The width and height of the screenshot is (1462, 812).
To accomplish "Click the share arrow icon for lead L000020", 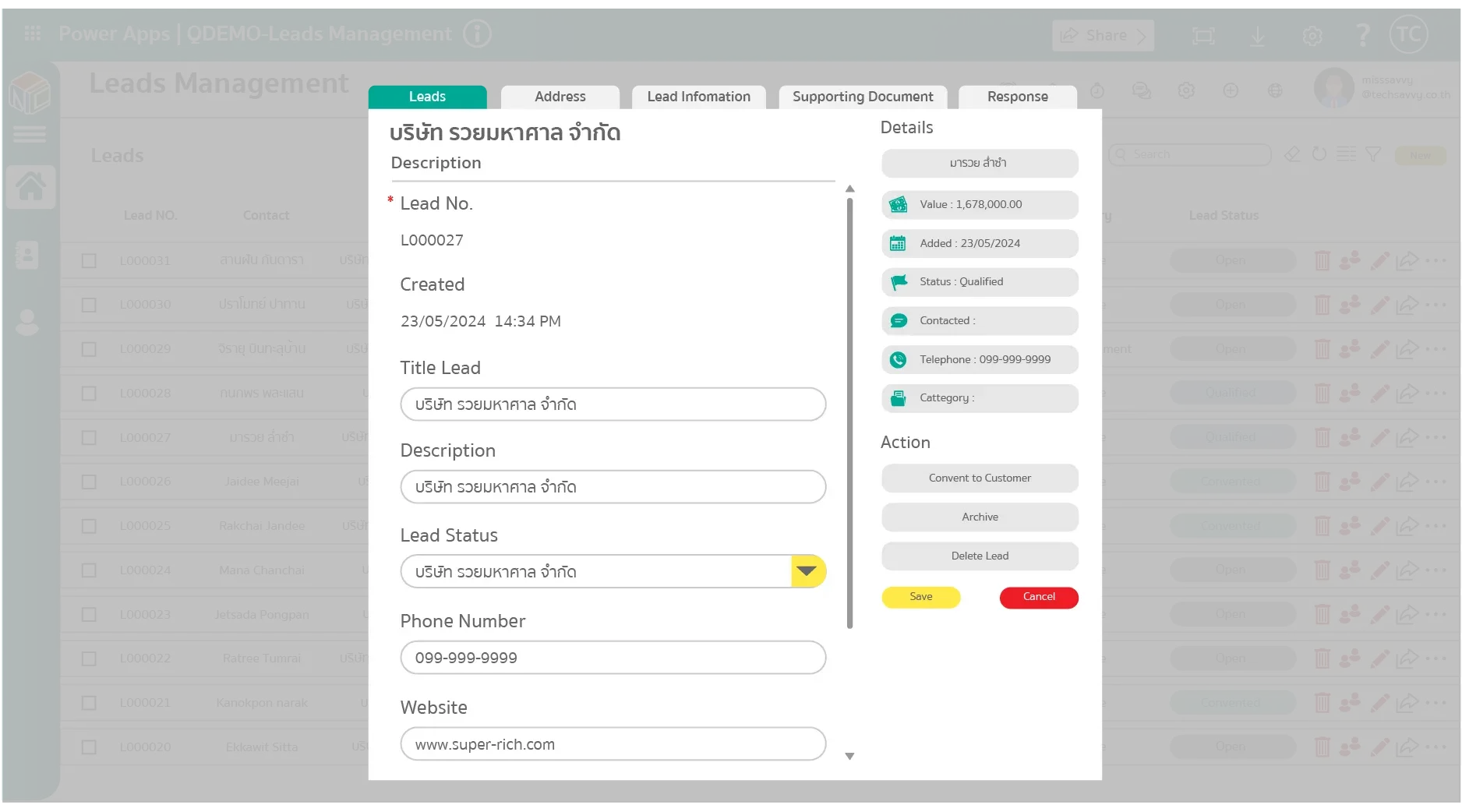I will coord(1407,747).
